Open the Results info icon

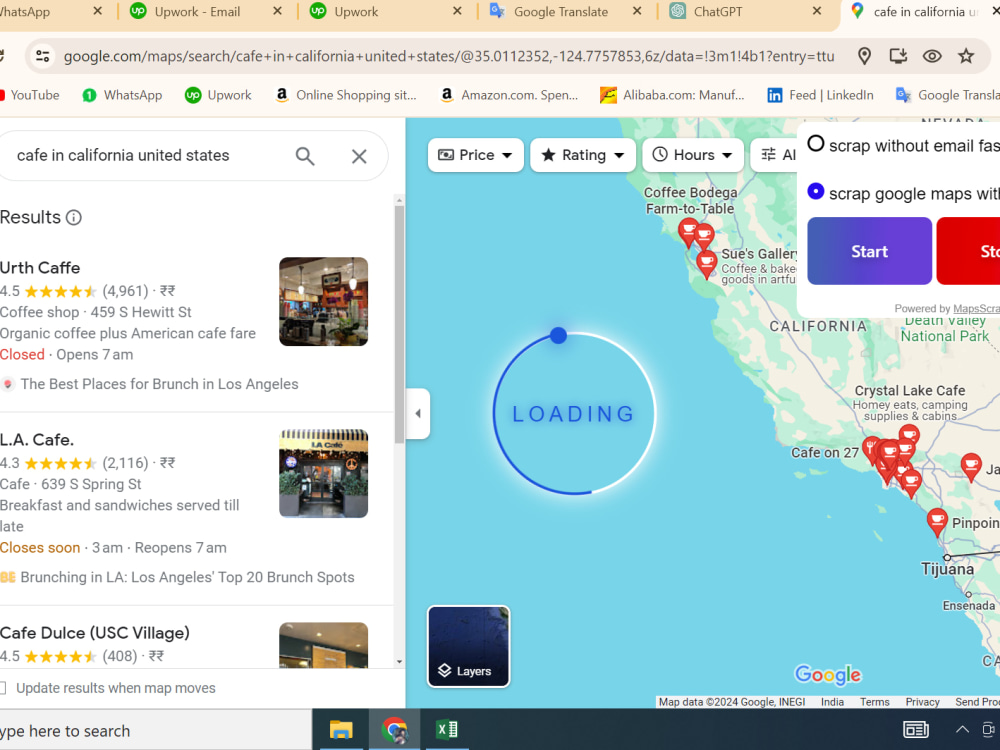74,217
